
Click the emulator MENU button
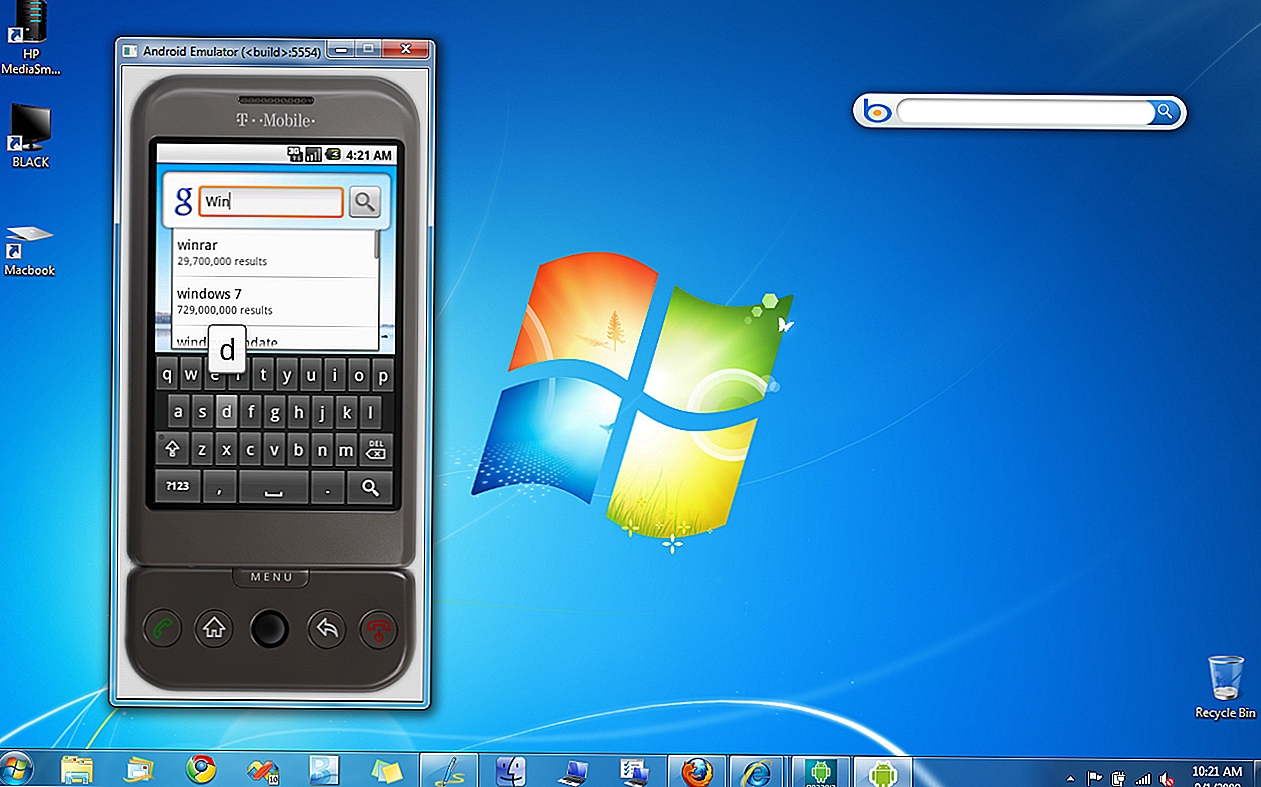[x=272, y=577]
